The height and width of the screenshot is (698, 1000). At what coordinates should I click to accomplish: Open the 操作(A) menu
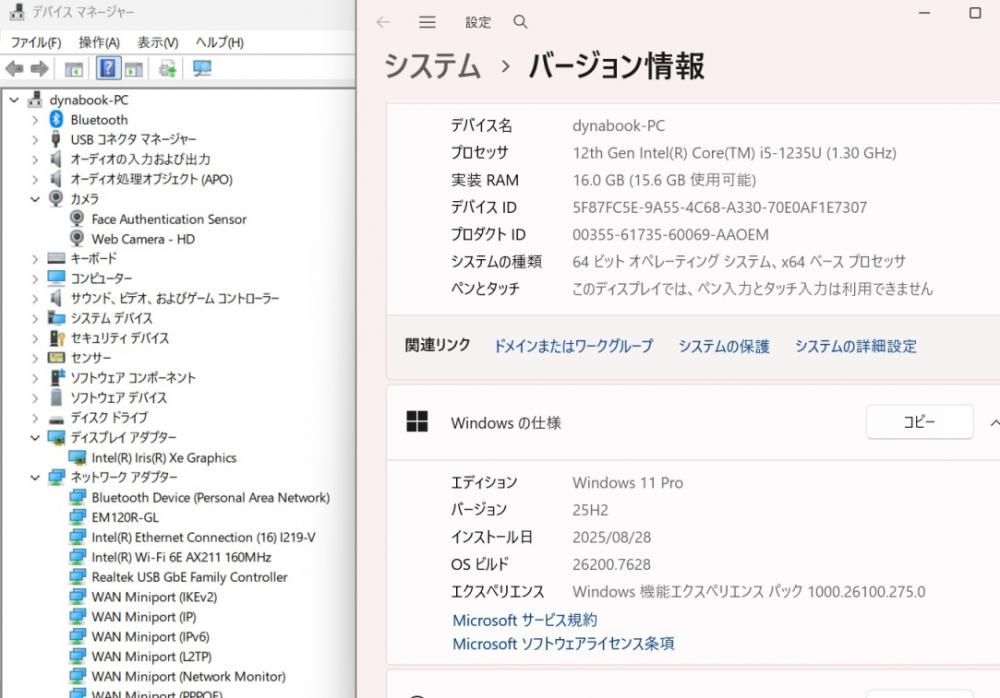click(99, 42)
